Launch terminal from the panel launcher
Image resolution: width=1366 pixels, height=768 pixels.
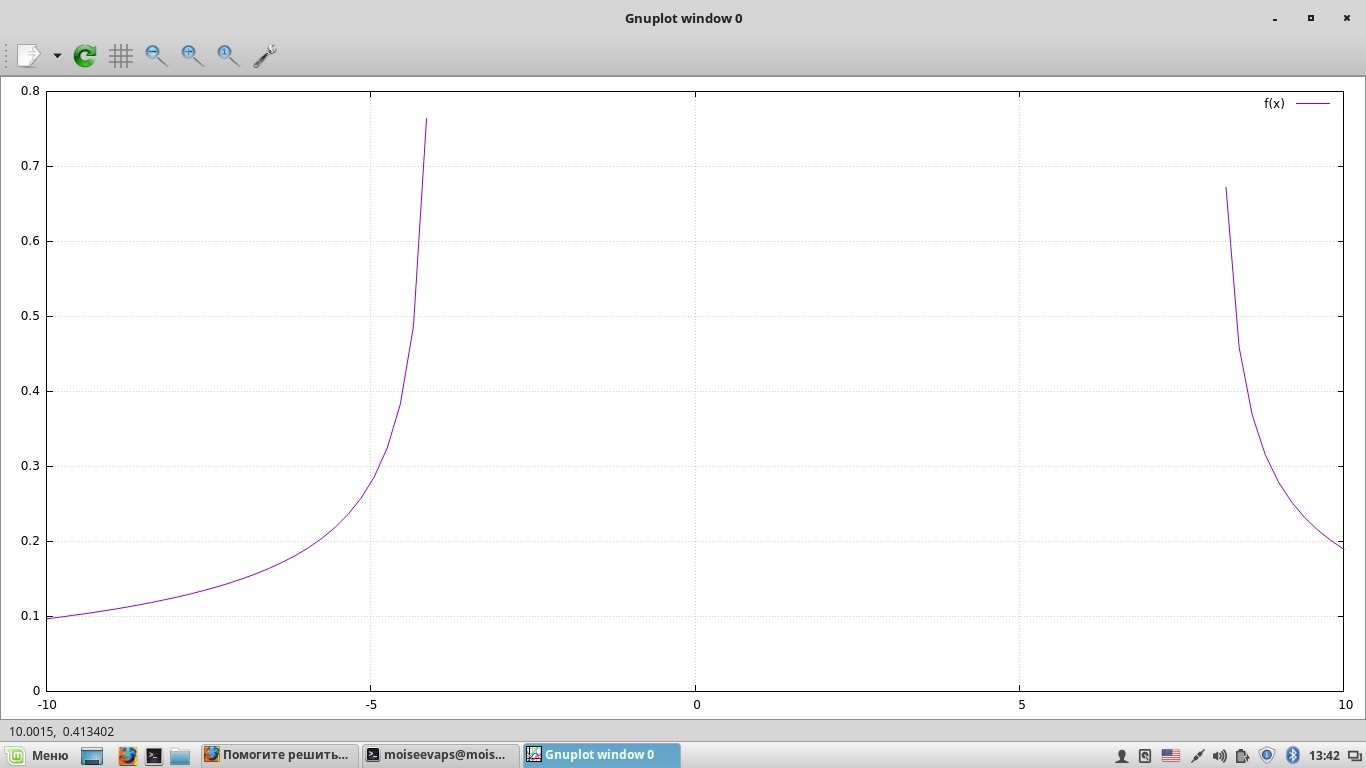[x=154, y=756]
